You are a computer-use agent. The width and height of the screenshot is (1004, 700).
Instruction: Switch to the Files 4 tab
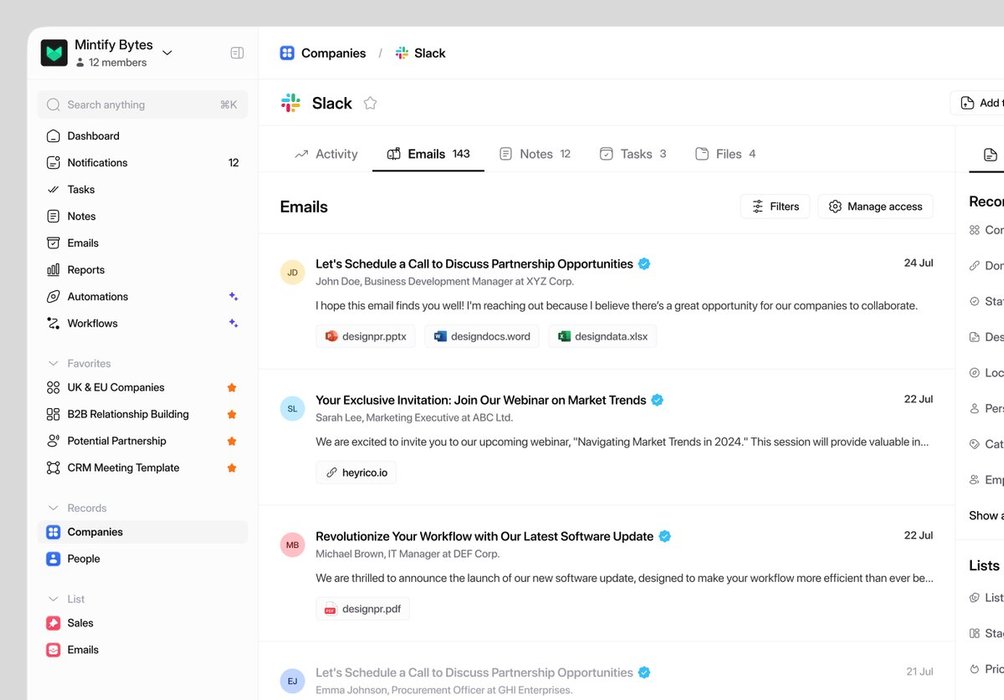tap(725, 154)
